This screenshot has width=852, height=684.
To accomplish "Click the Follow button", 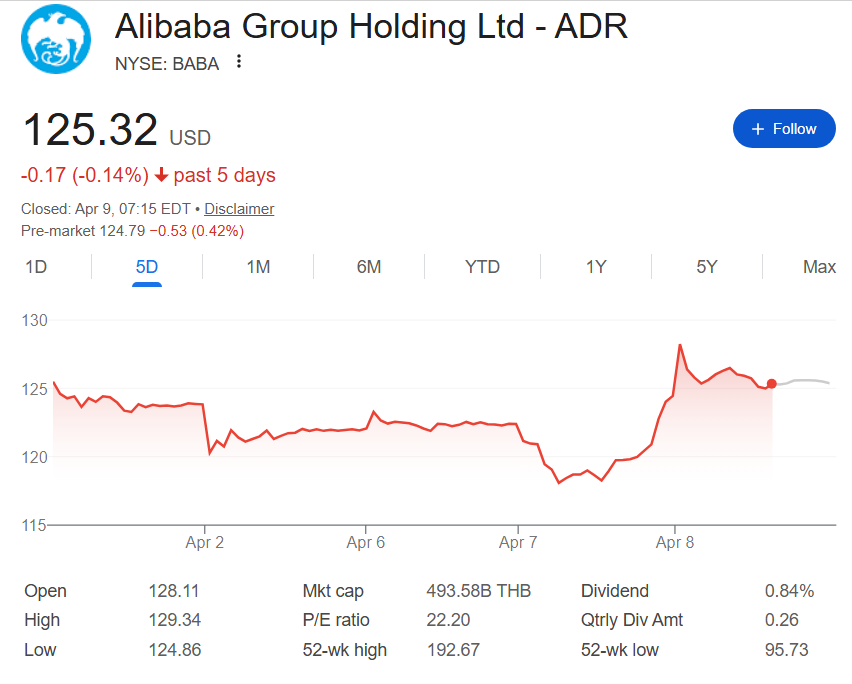I will pyautogui.click(x=784, y=128).
